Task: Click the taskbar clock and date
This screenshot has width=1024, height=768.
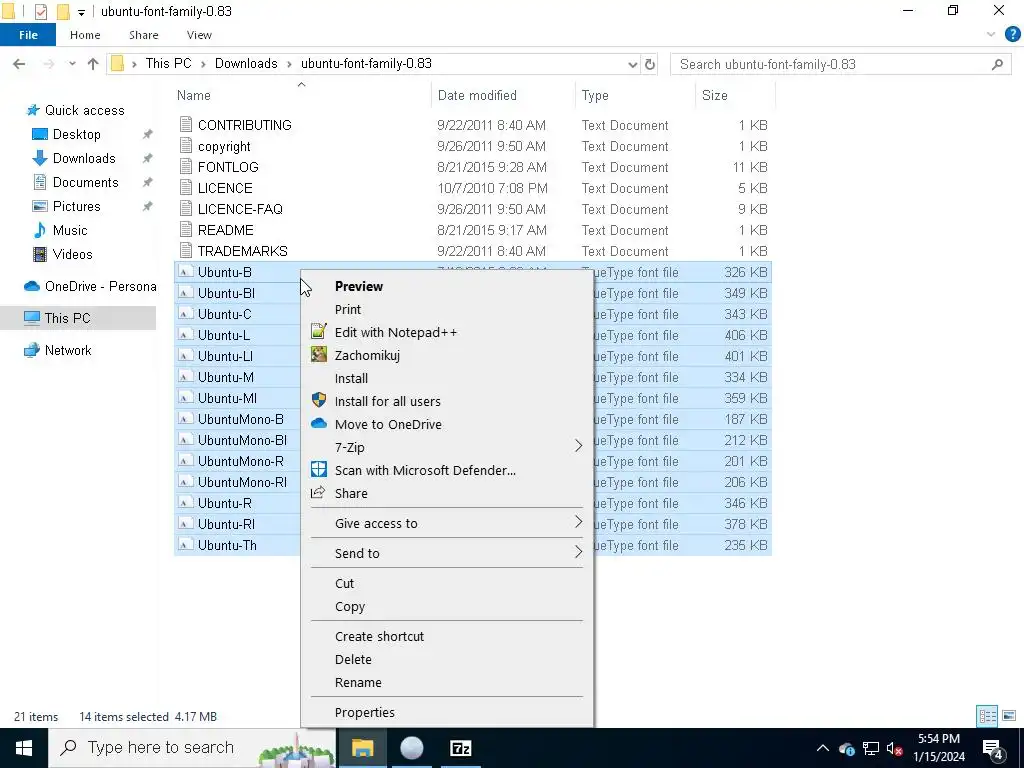Action: click(939, 748)
